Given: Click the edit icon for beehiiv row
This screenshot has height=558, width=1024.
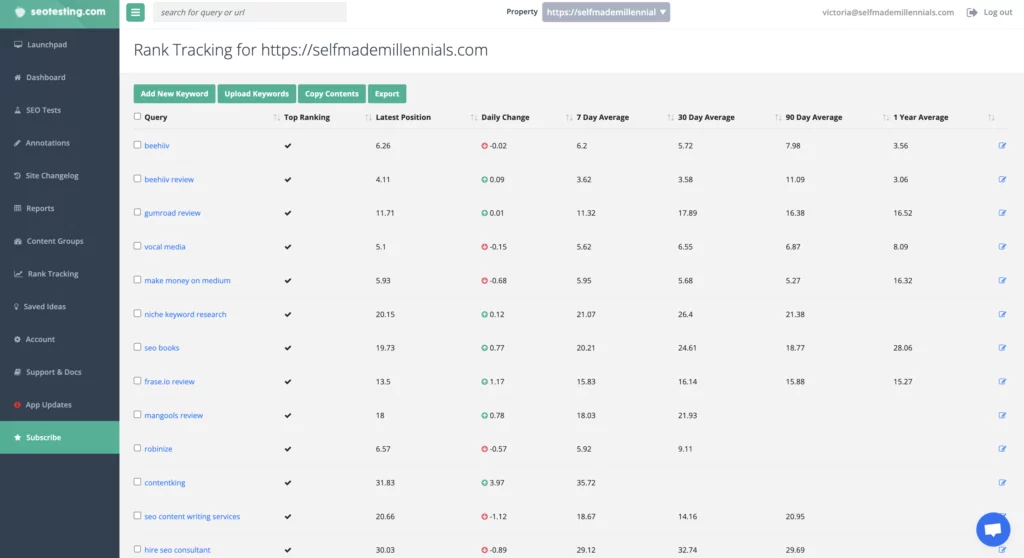Looking at the screenshot, I should 1002,146.
